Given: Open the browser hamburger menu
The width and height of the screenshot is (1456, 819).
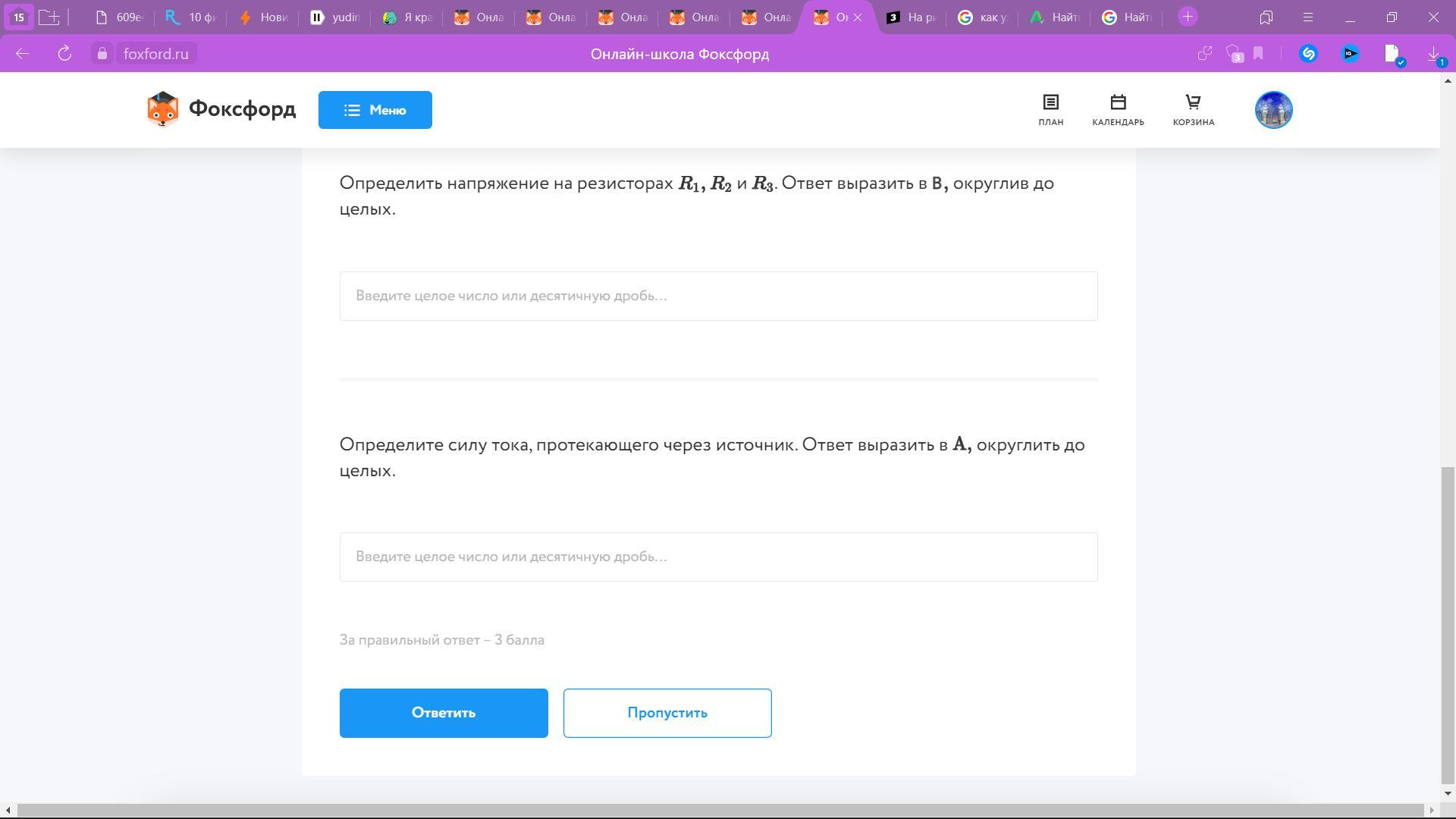Looking at the screenshot, I should point(1307,17).
